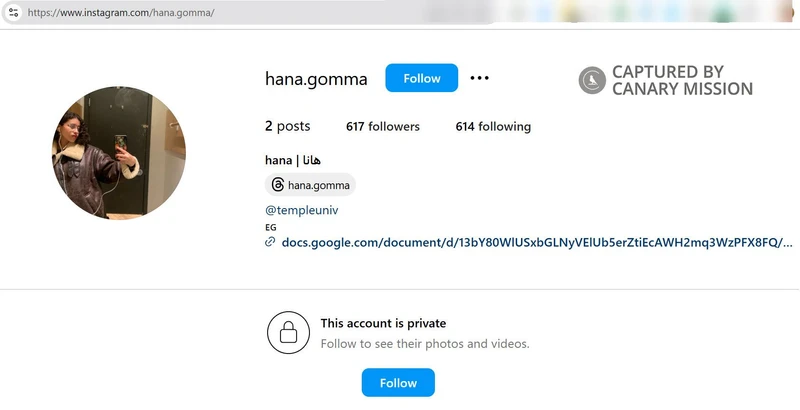Click the Captured by Canary Mission text

pyautogui.click(x=682, y=80)
